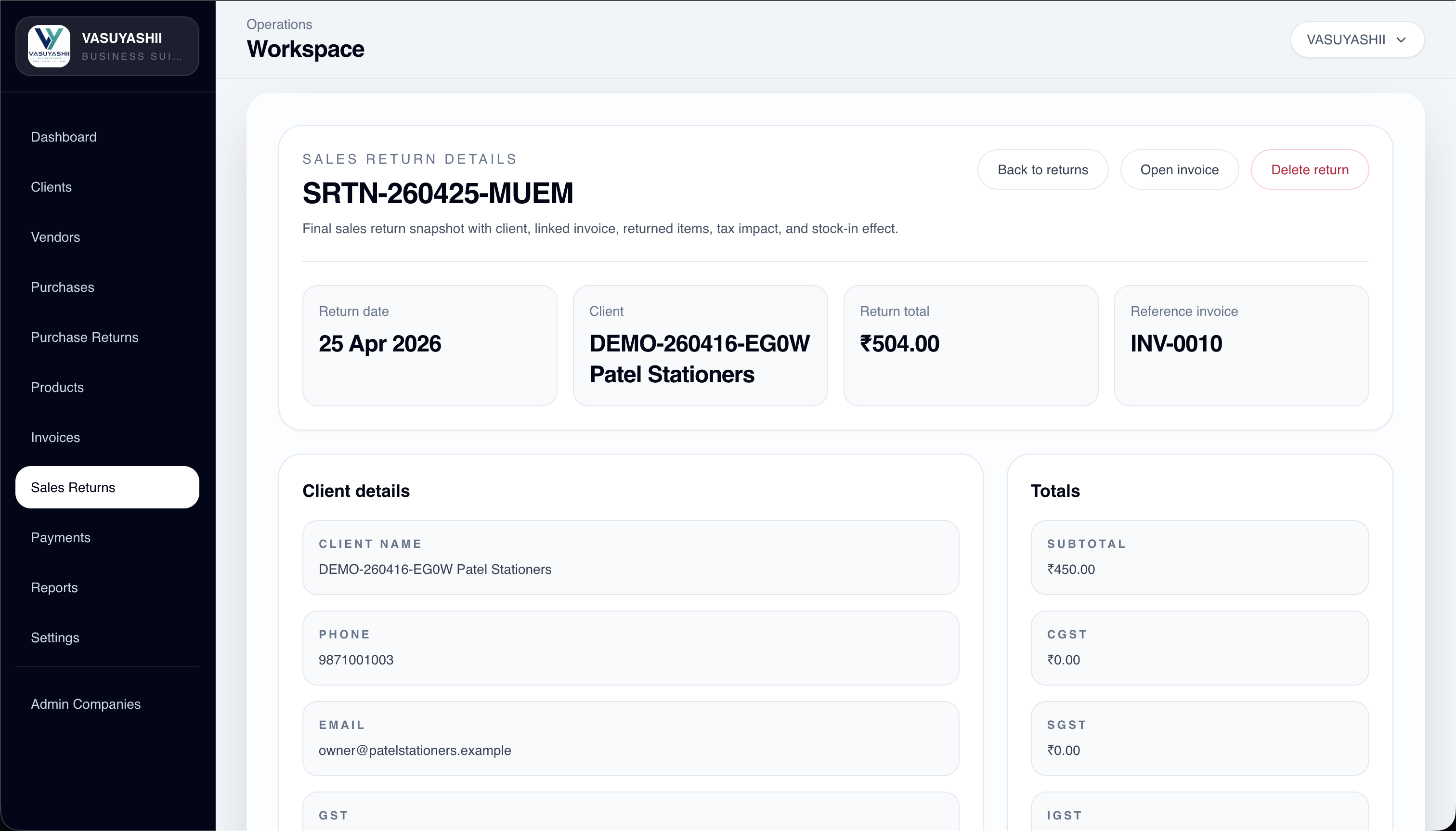Click the Vasuyashii logo icon
The width and height of the screenshot is (1456, 831).
point(49,46)
